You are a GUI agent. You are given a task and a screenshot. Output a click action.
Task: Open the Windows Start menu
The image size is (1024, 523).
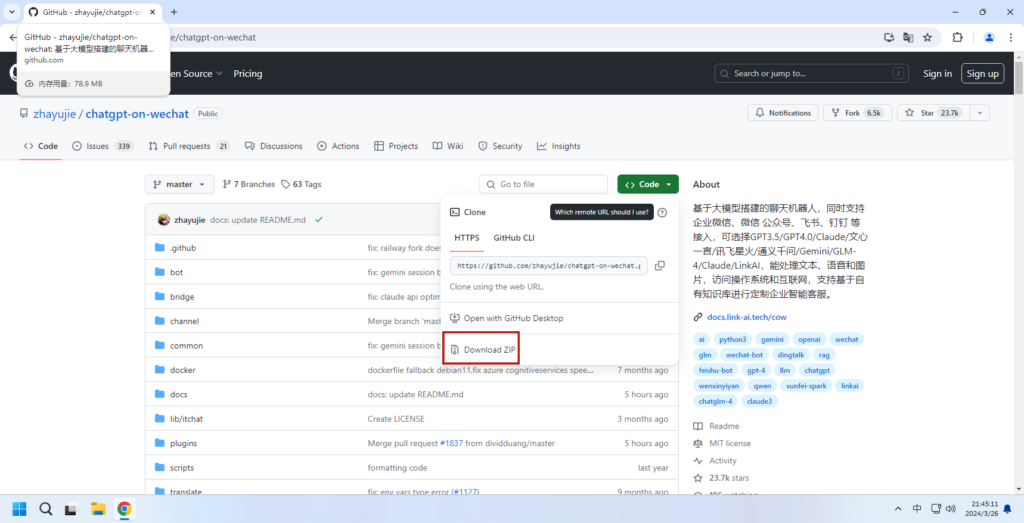[x=20, y=509]
